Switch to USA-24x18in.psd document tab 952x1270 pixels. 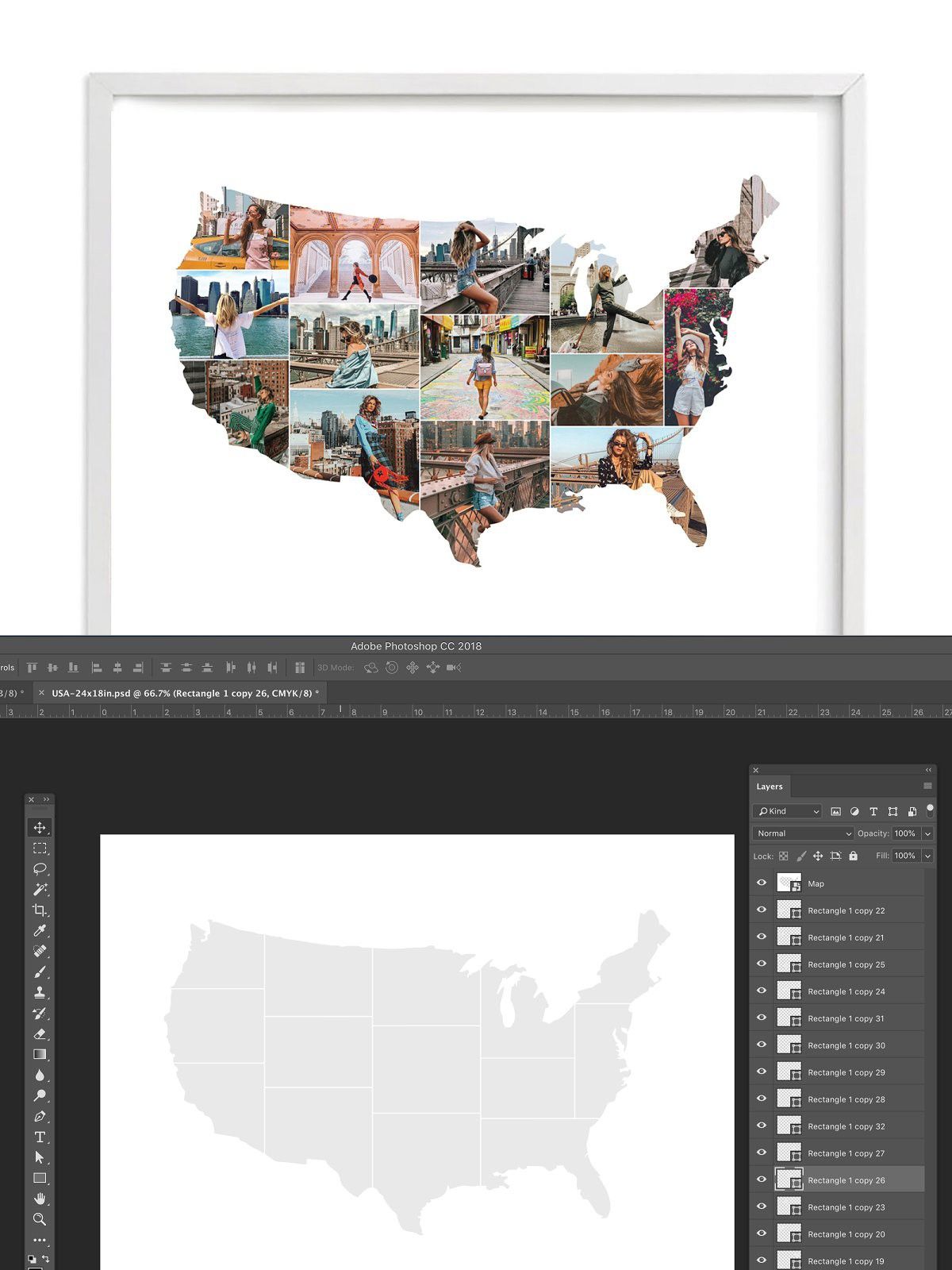tap(185, 693)
